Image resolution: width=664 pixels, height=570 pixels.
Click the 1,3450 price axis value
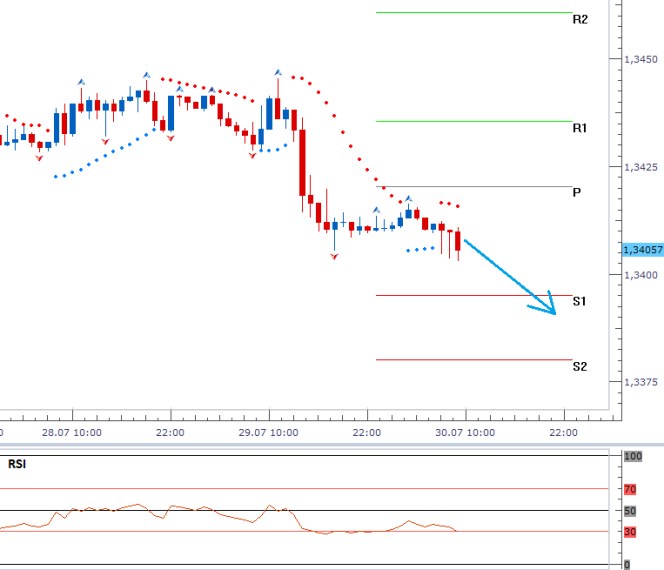[x=641, y=59]
